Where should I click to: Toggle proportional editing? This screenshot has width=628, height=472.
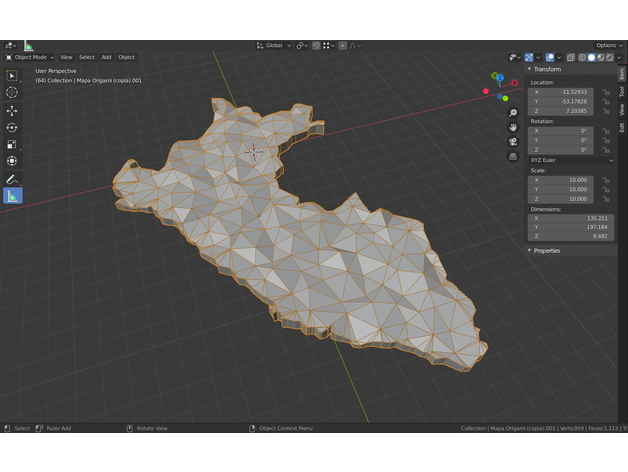tap(342, 46)
